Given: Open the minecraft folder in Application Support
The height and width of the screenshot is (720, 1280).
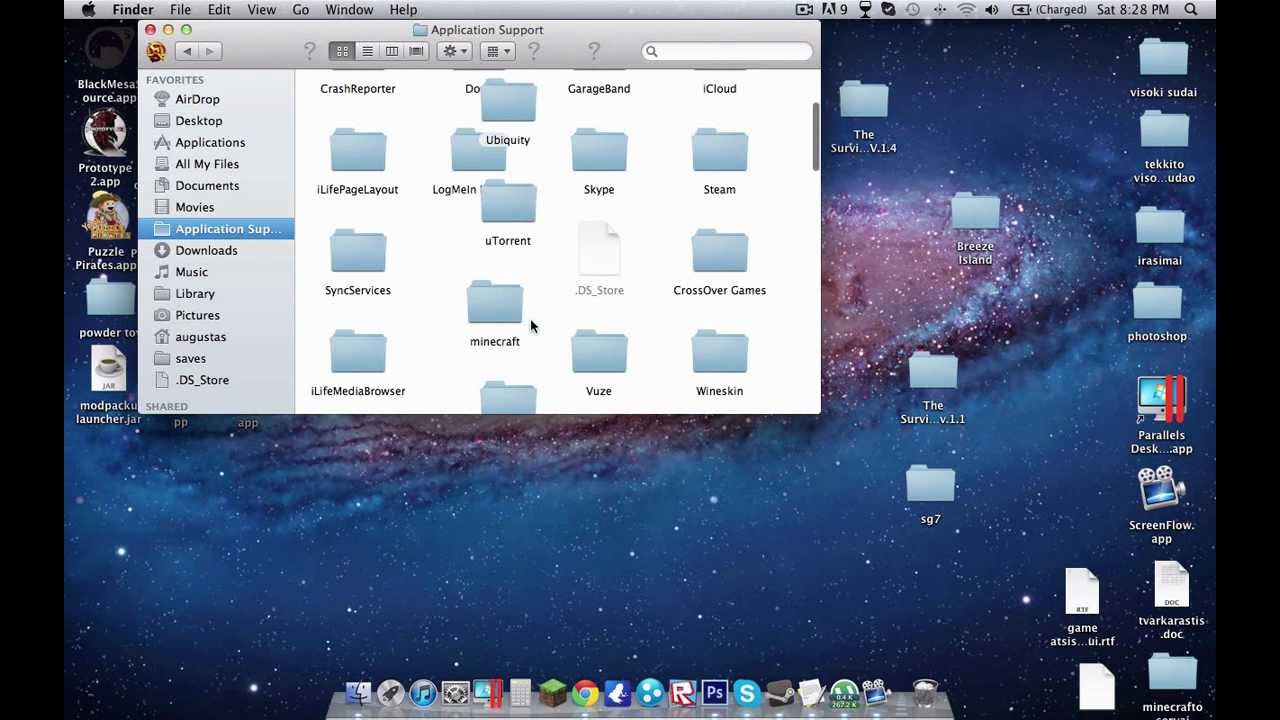Looking at the screenshot, I should (495, 303).
